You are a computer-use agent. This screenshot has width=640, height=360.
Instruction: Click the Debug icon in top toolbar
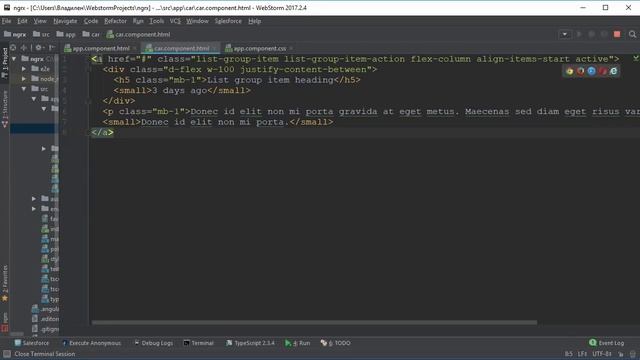pos(591,34)
